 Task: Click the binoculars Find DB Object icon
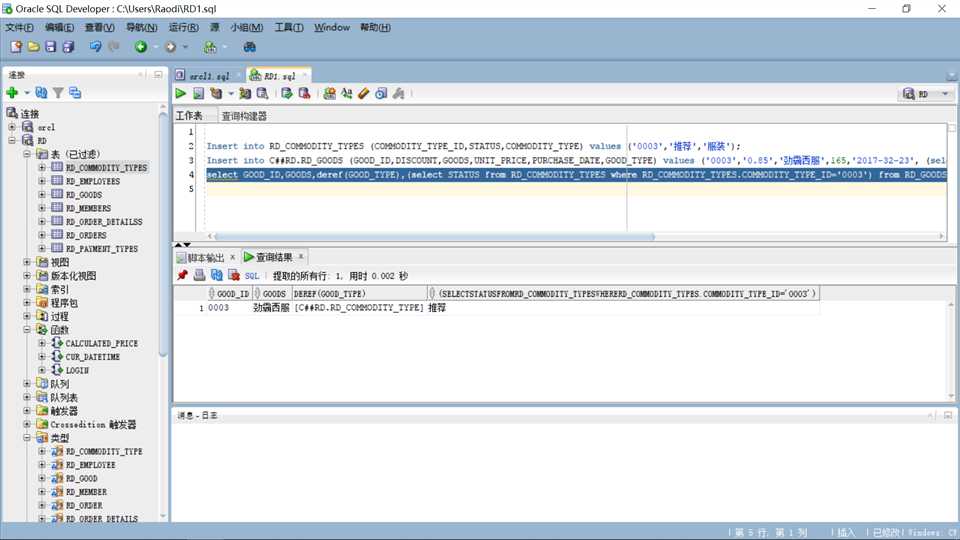[249, 47]
